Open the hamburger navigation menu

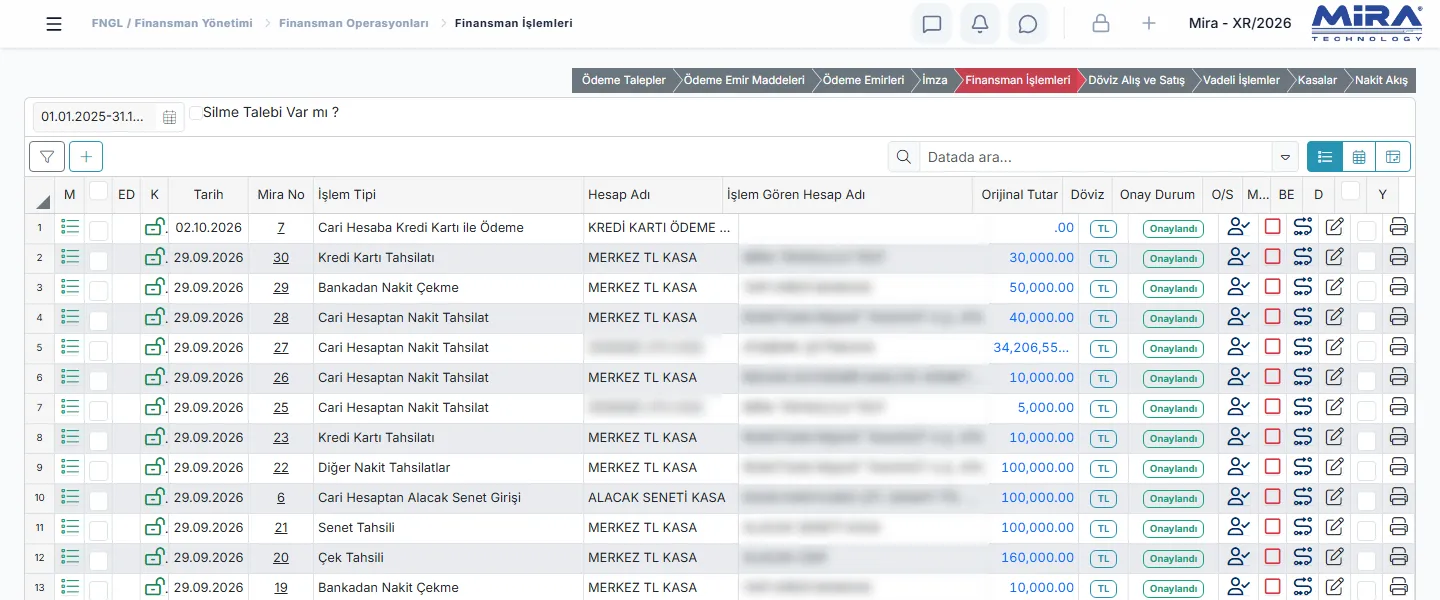tap(54, 24)
